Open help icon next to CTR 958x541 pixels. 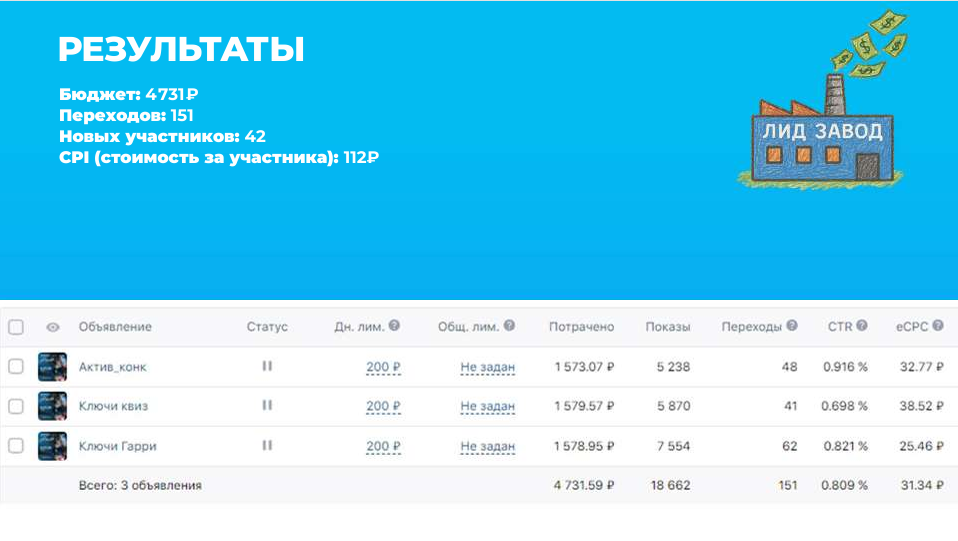(x=861, y=326)
